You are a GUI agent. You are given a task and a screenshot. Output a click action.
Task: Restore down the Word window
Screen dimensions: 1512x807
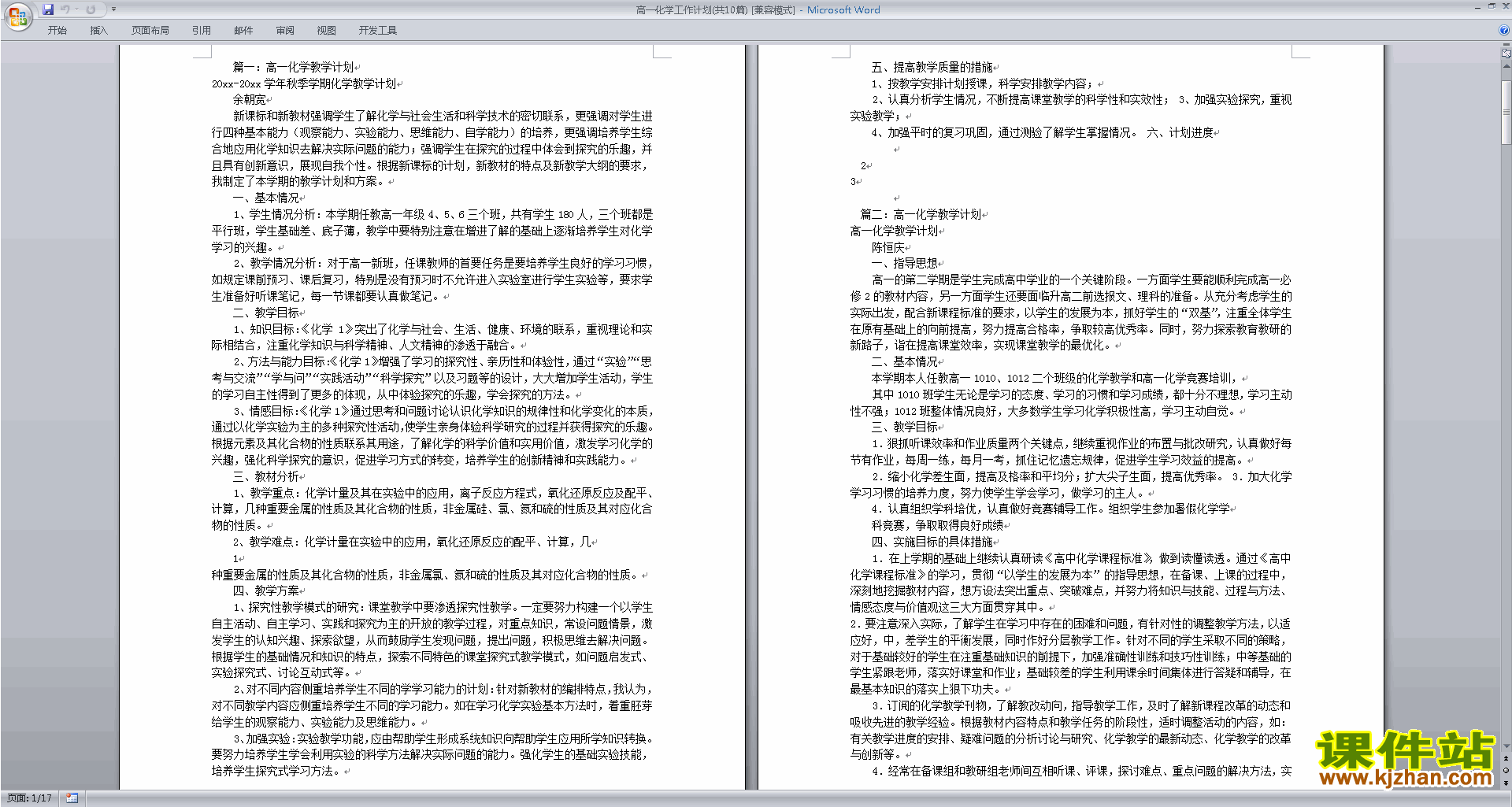tap(1492, 6)
